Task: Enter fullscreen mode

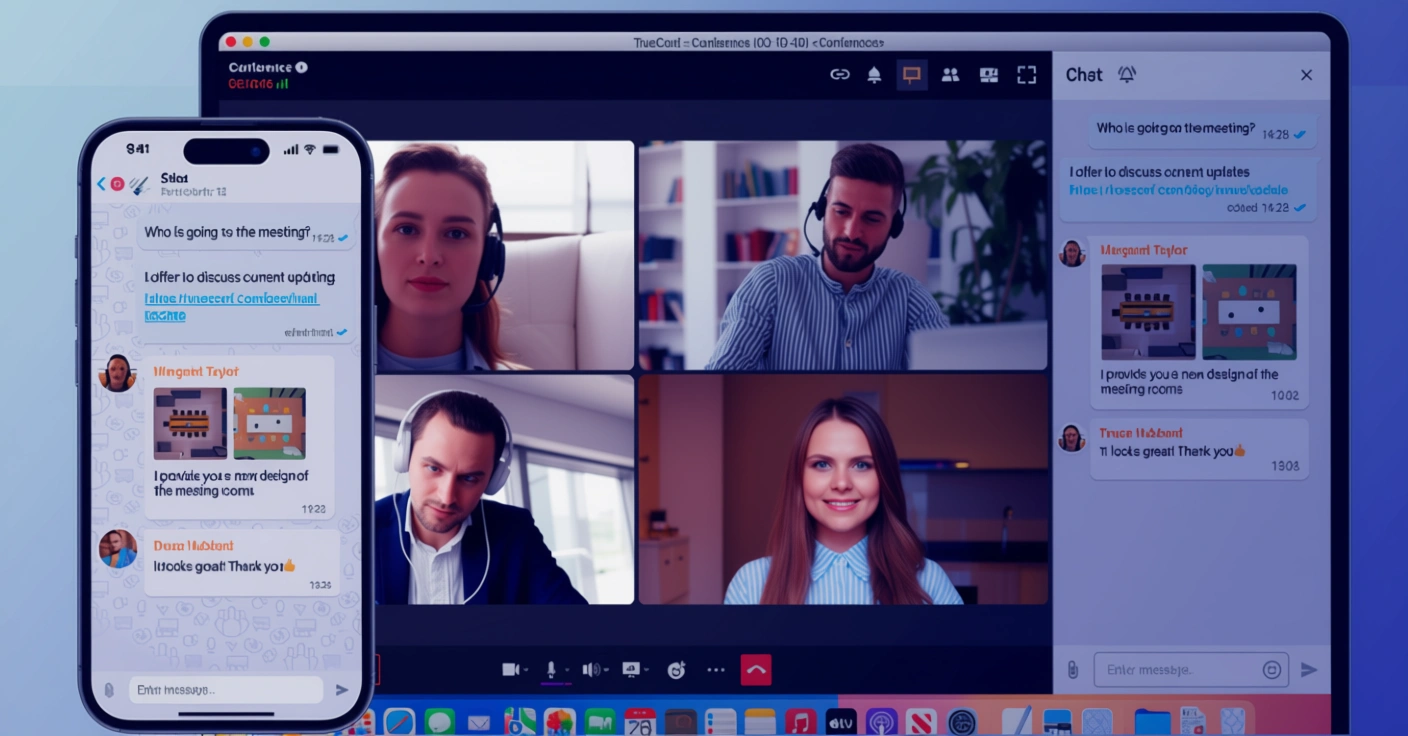Action: 1027,75
